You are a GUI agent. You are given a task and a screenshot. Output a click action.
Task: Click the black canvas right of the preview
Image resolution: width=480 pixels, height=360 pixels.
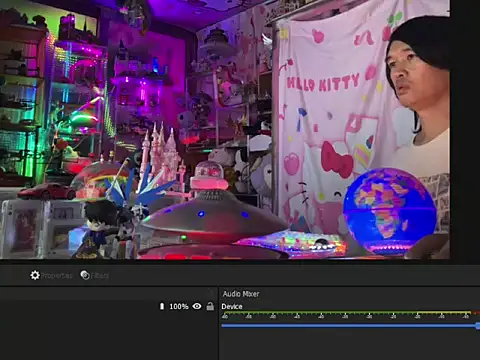tap(465, 129)
